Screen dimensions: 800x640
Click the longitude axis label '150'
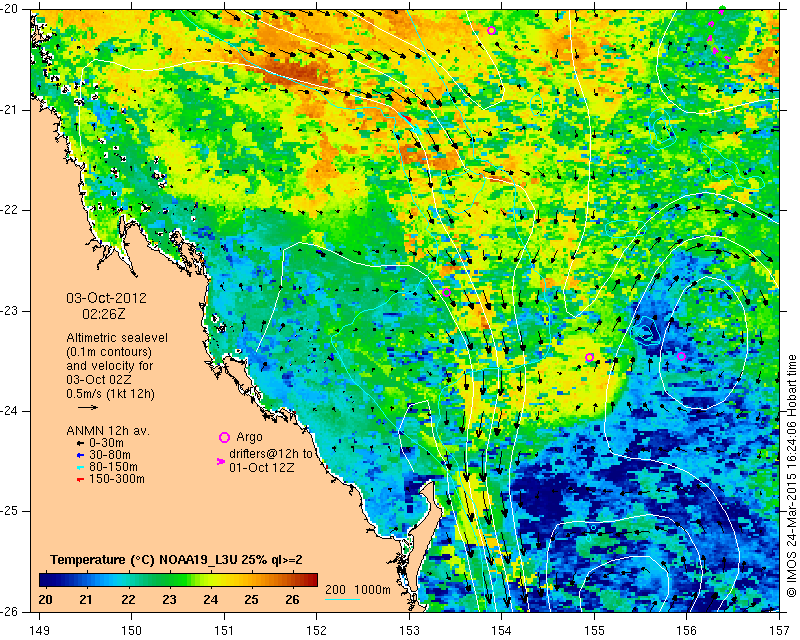(x=132, y=631)
